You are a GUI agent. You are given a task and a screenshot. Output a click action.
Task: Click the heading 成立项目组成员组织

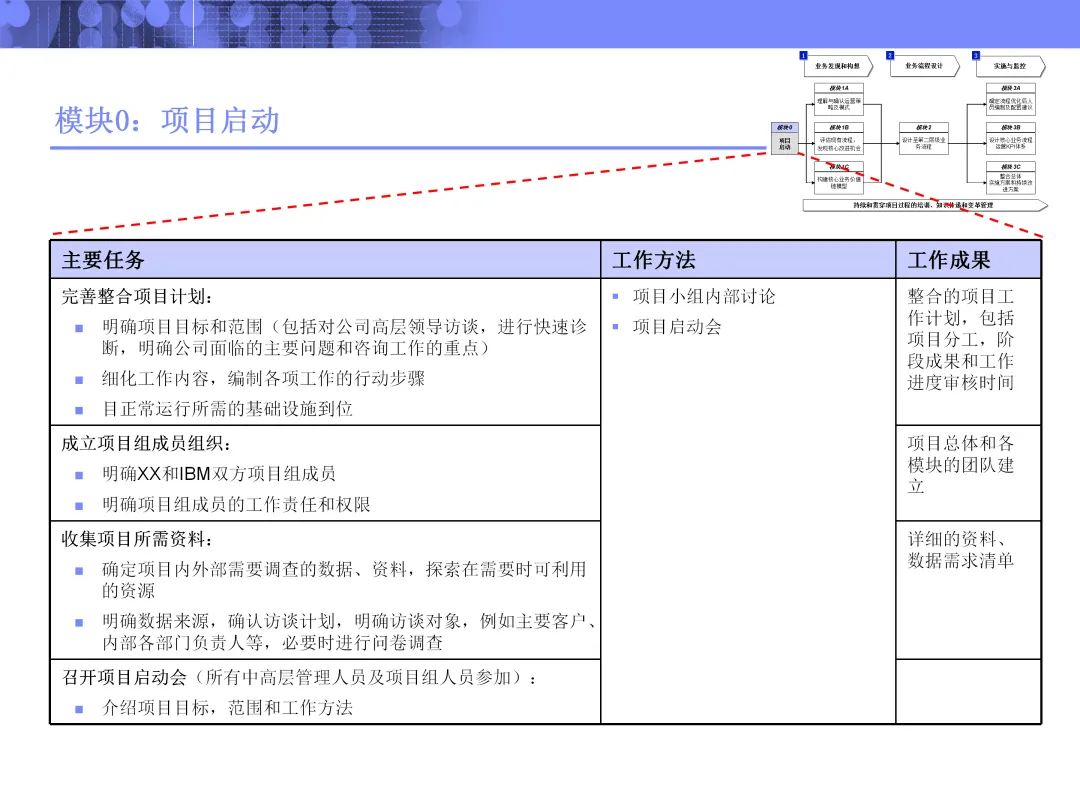click(146, 444)
